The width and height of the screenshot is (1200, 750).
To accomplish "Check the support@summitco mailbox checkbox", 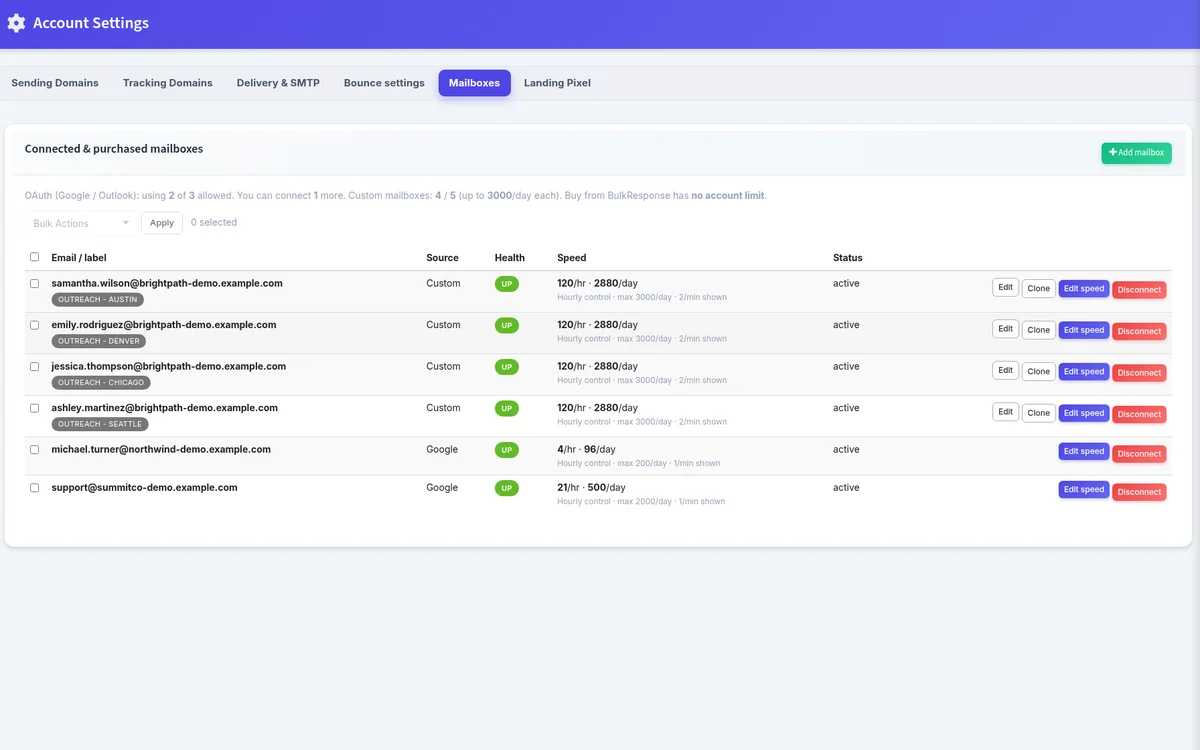I will pyautogui.click(x=34, y=488).
